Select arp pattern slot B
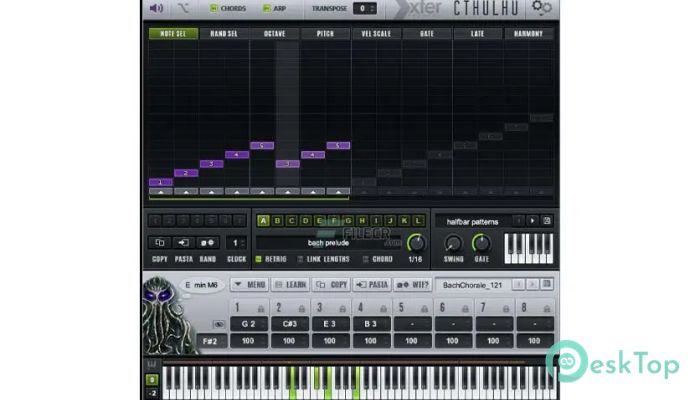700x400 pixels. click(x=277, y=221)
